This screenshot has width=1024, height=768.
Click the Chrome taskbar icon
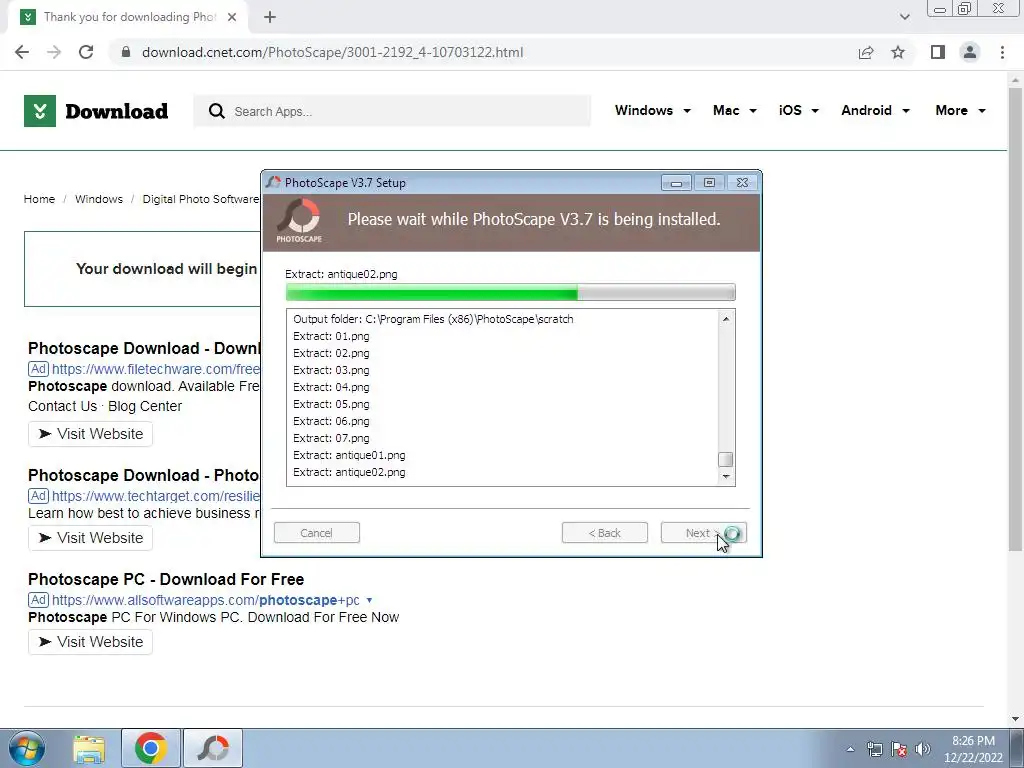click(x=151, y=748)
